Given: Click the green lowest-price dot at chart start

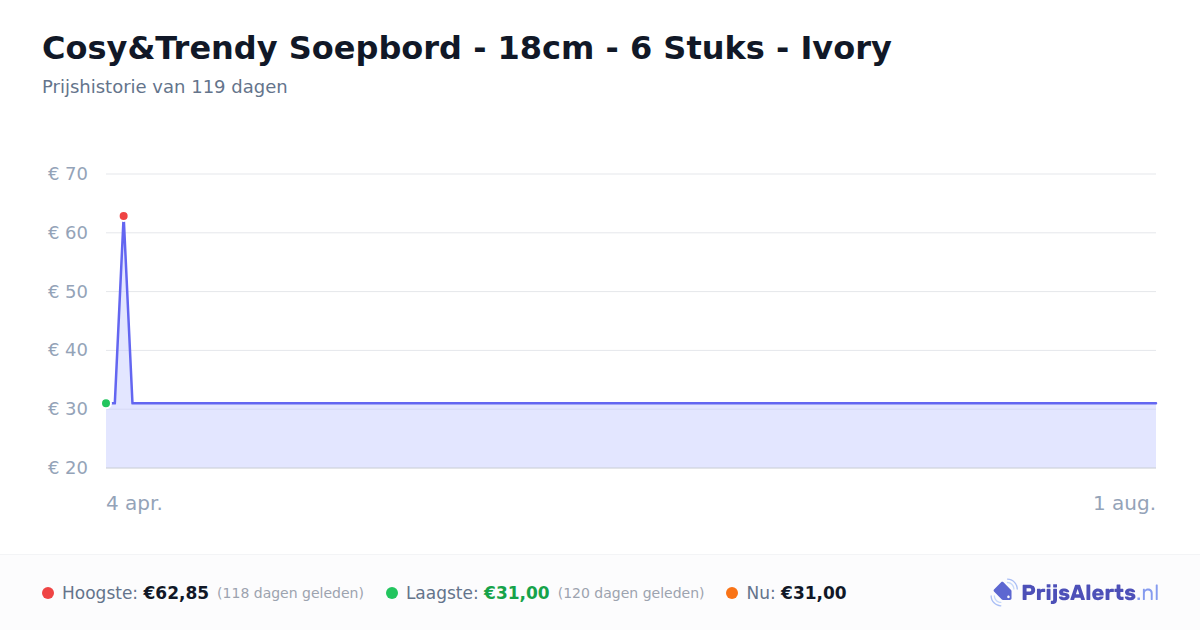Looking at the screenshot, I should click(x=106, y=403).
